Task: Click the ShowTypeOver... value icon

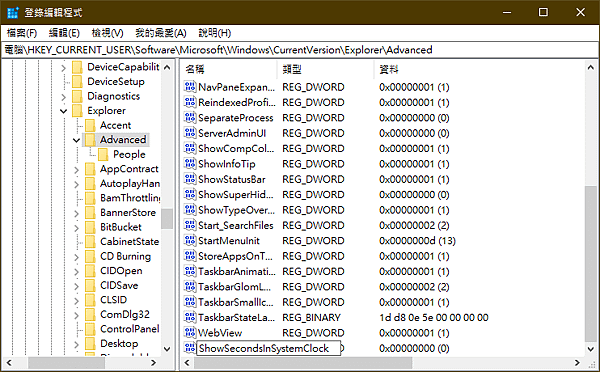Action: point(190,210)
